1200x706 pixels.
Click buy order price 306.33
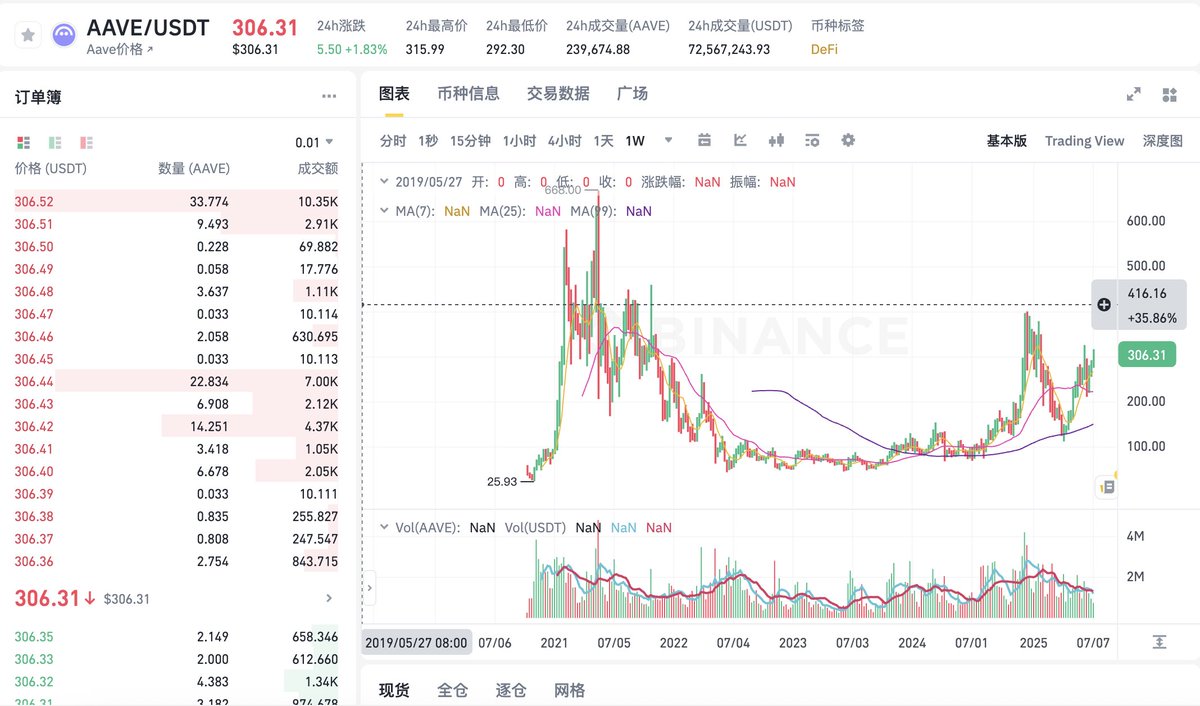coord(34,659)
